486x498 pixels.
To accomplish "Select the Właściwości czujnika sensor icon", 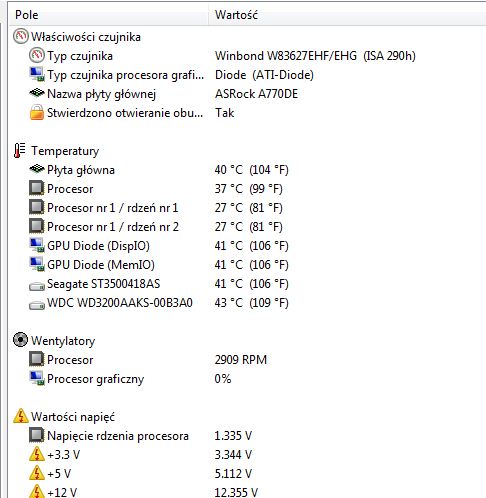I will [x=20, y=36].
